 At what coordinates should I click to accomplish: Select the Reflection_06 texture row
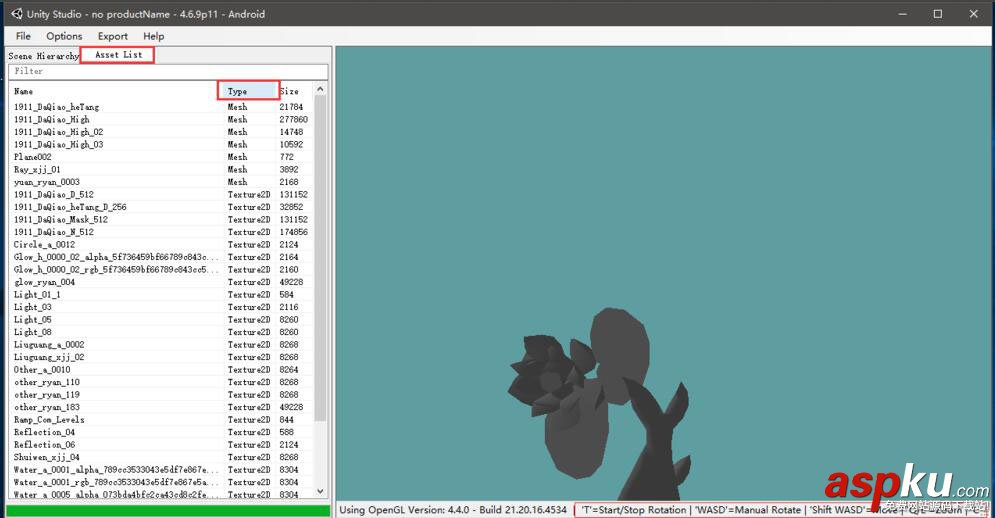[x=162, y=444]
